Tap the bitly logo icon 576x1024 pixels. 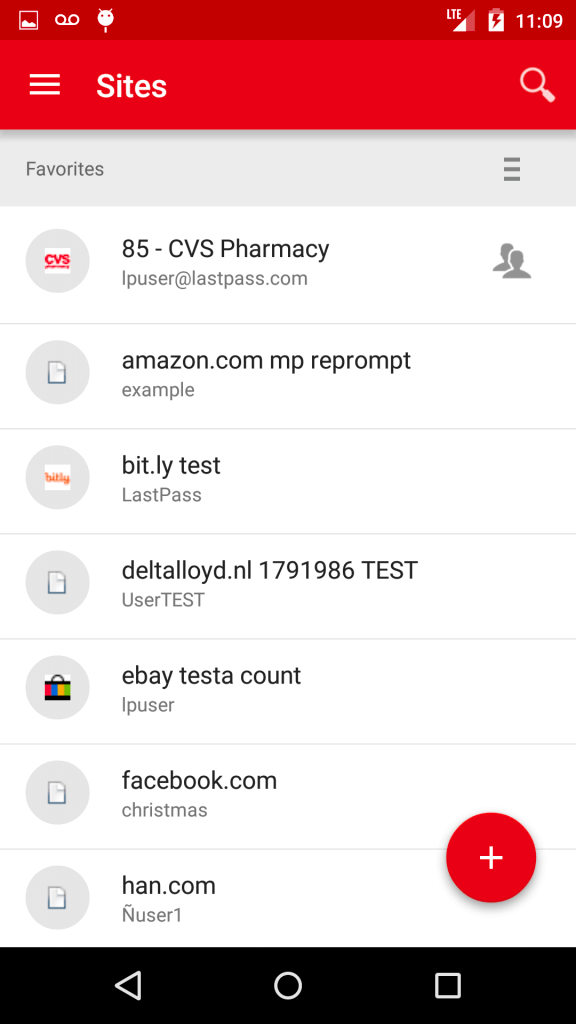(x=57, y=478)
